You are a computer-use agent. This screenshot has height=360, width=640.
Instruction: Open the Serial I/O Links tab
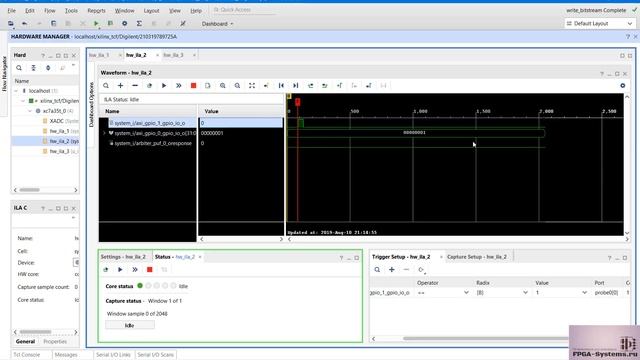113,355
